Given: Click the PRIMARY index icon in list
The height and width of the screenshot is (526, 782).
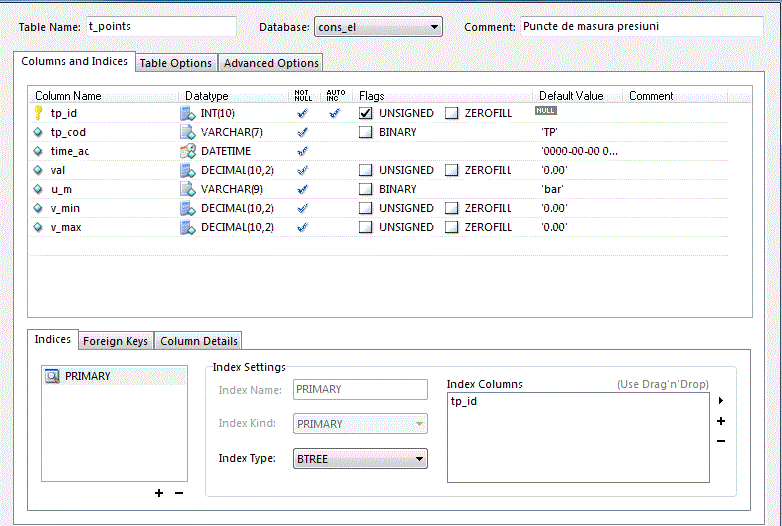Looking at the screenshot, I should (x=52, y=376).
